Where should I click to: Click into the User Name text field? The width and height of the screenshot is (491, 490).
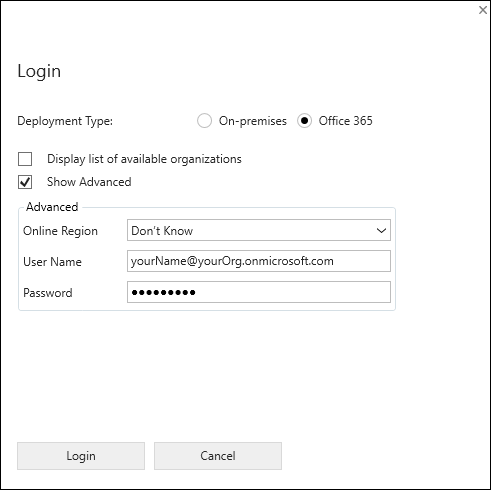[259, 261]
